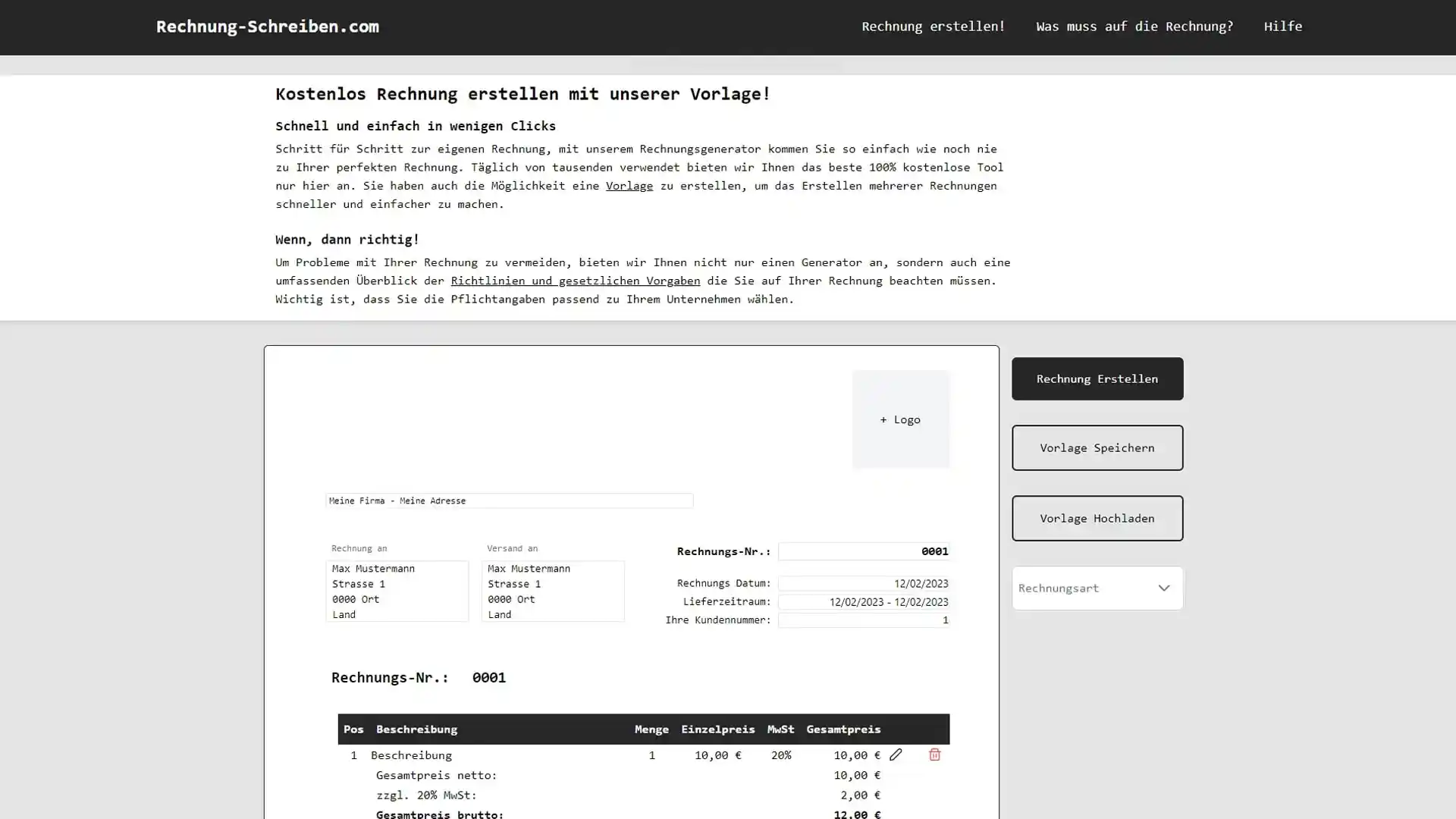The image size is (1456, 819).
Task: Click the 'Rechnungs-Nr.: 0001' heading
Action: 418,677
